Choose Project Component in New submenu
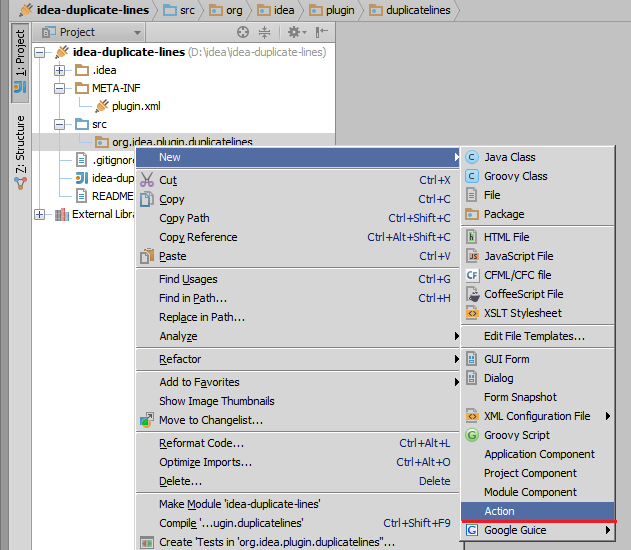Image resolution: width=631 pixels, height=550 pixels. pos(538,473)
